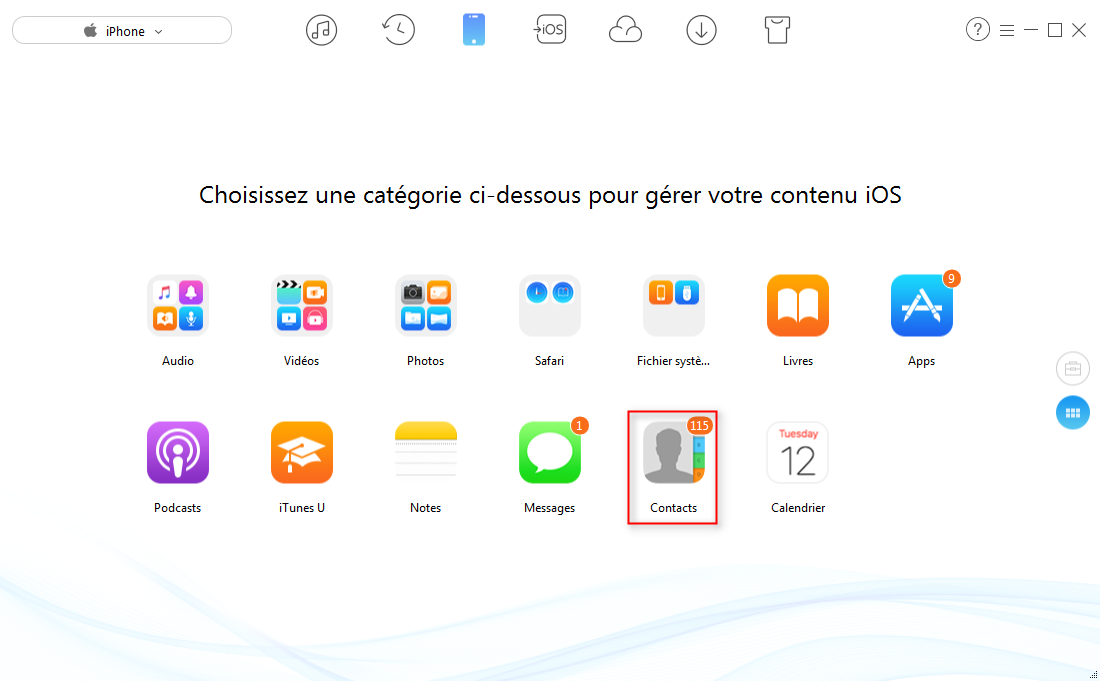
Task: Switch to the toolbox briefcase view
Action: 1073,369
